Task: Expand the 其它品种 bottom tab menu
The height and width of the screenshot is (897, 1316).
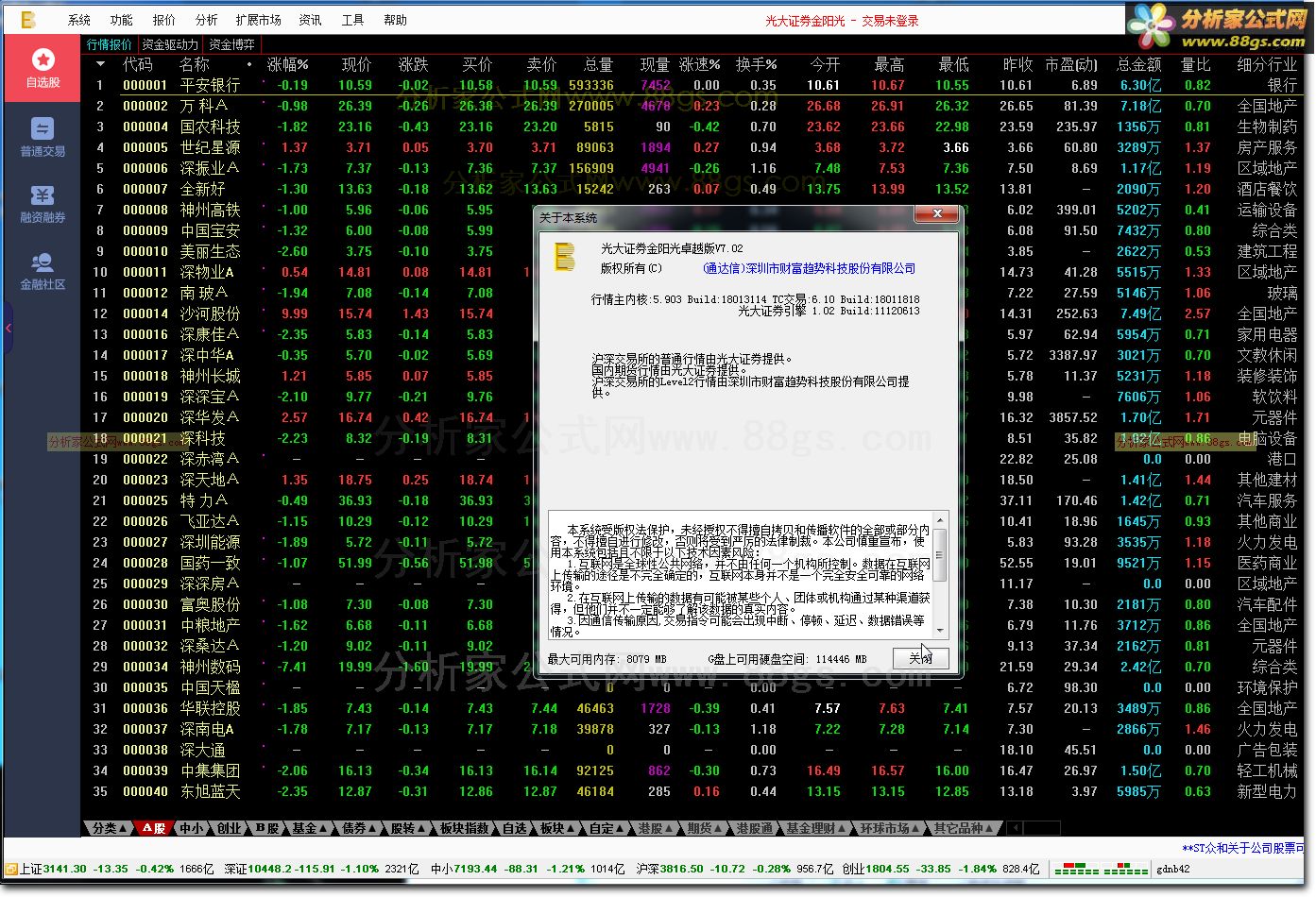Action: click(965, 828)
